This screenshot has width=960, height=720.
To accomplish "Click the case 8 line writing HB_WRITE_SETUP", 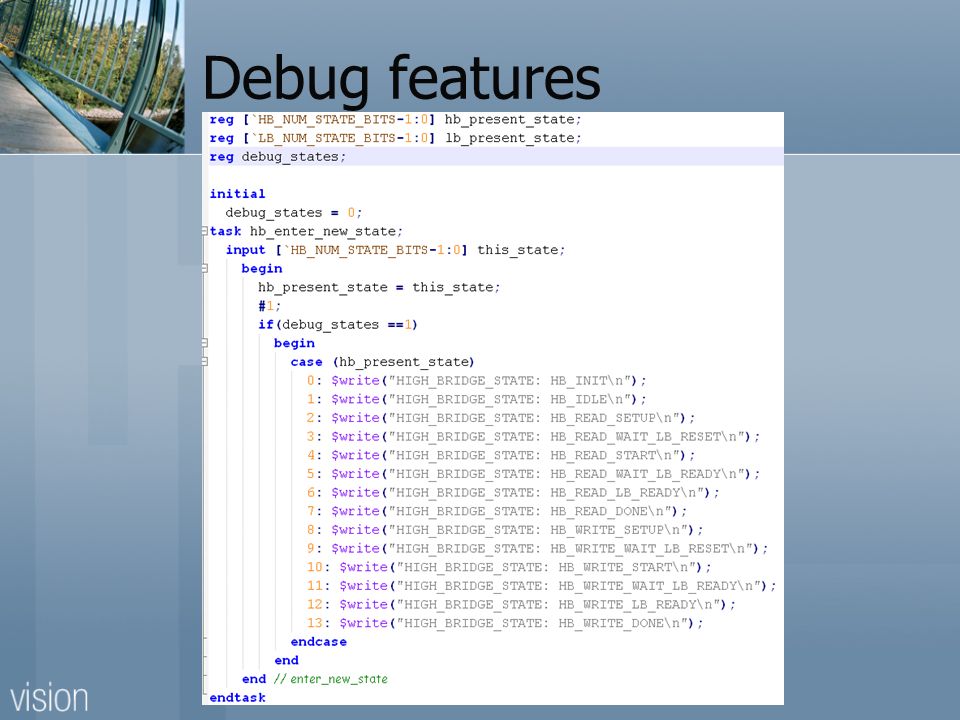I will click(x=505, y=530).
